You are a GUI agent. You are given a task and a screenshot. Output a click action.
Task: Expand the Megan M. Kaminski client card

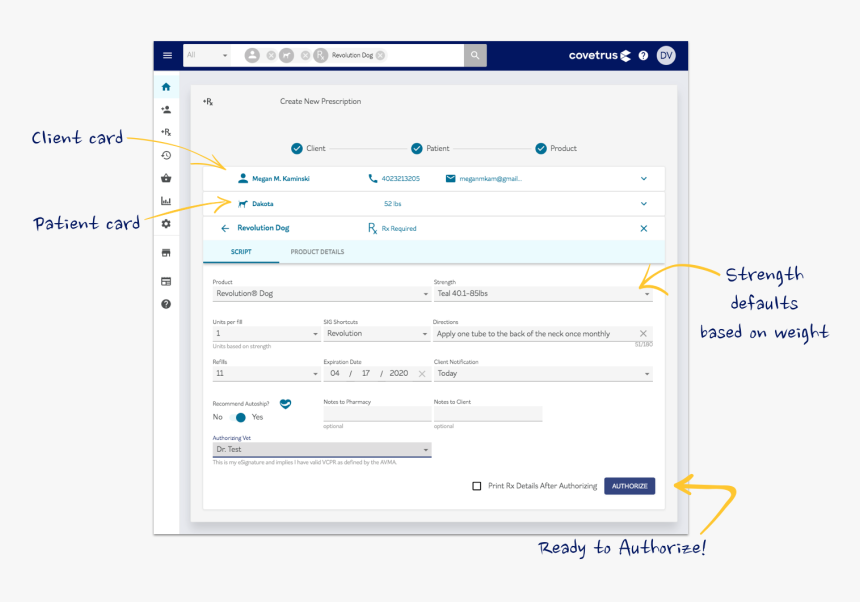tap(644, 178)
